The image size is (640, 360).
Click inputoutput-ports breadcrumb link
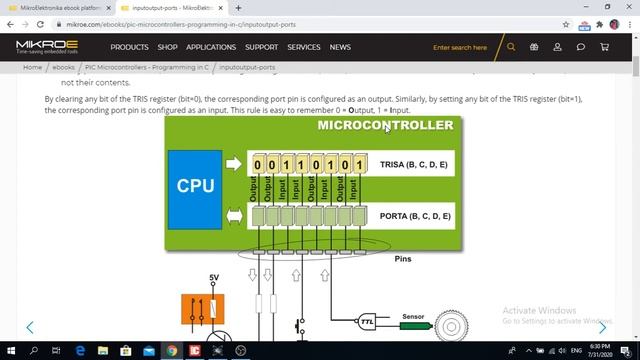point(247,67)
